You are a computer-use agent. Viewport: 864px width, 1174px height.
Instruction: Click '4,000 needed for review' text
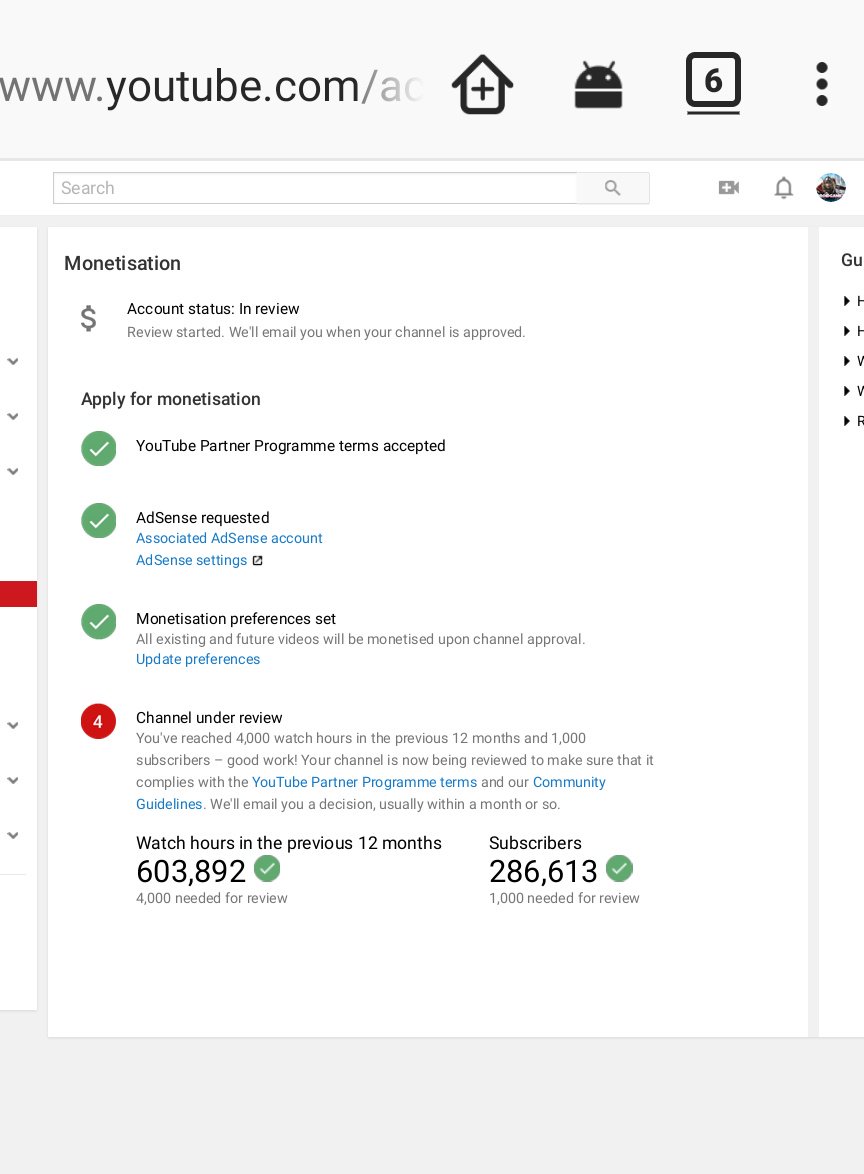tap(212, 898)
